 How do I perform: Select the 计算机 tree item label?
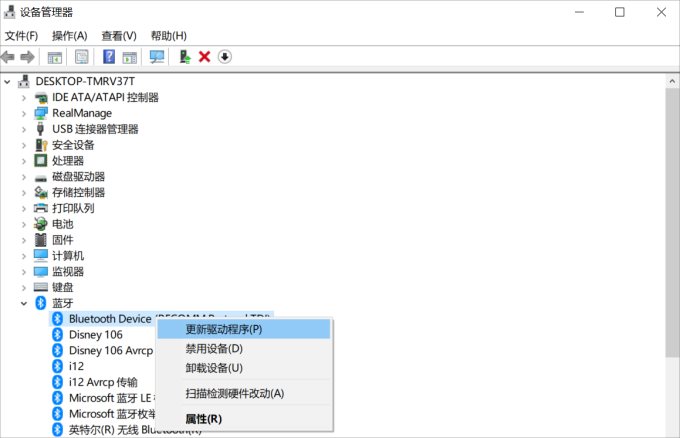(68, 256)
